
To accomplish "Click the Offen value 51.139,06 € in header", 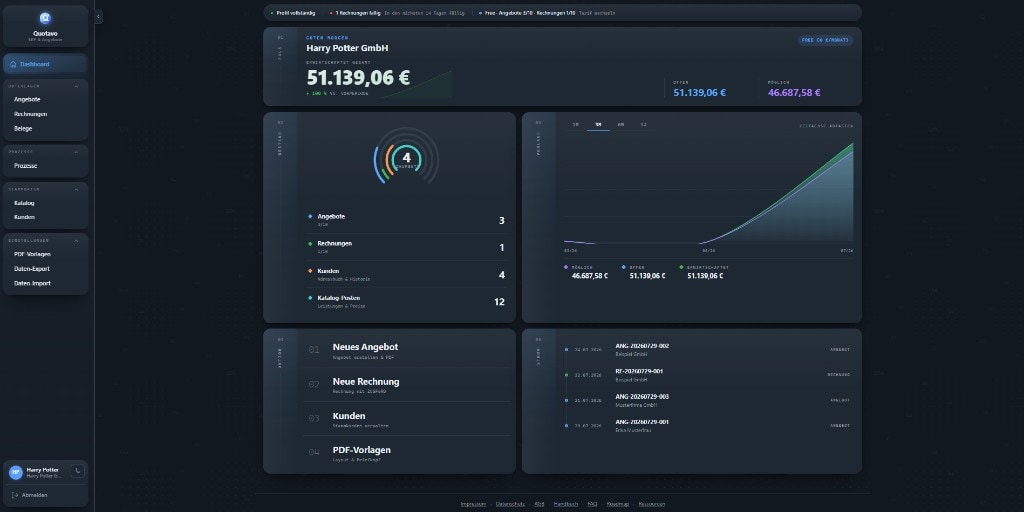I will pos(699,93).
